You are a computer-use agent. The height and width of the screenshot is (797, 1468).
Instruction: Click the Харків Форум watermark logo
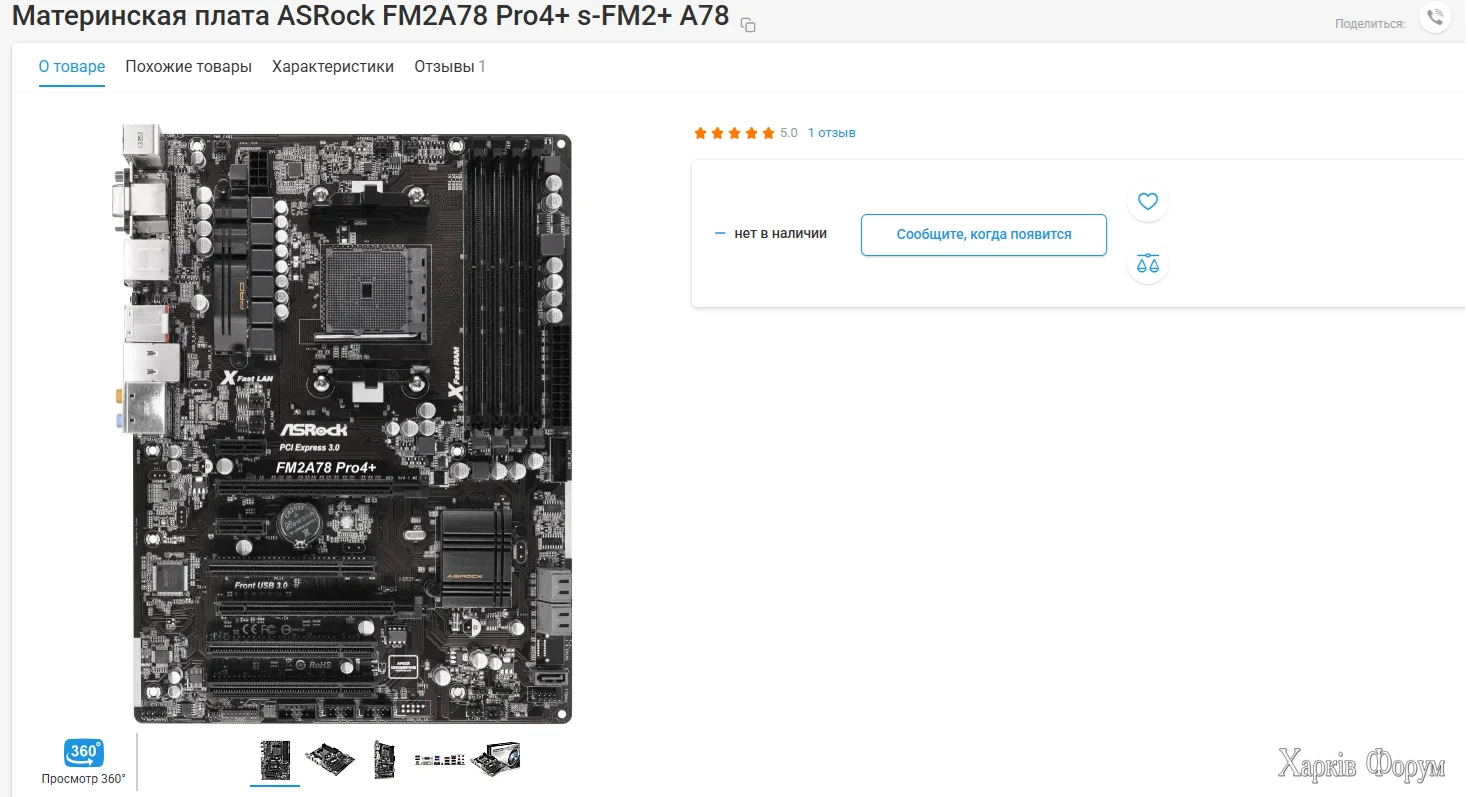(1362, 766)
